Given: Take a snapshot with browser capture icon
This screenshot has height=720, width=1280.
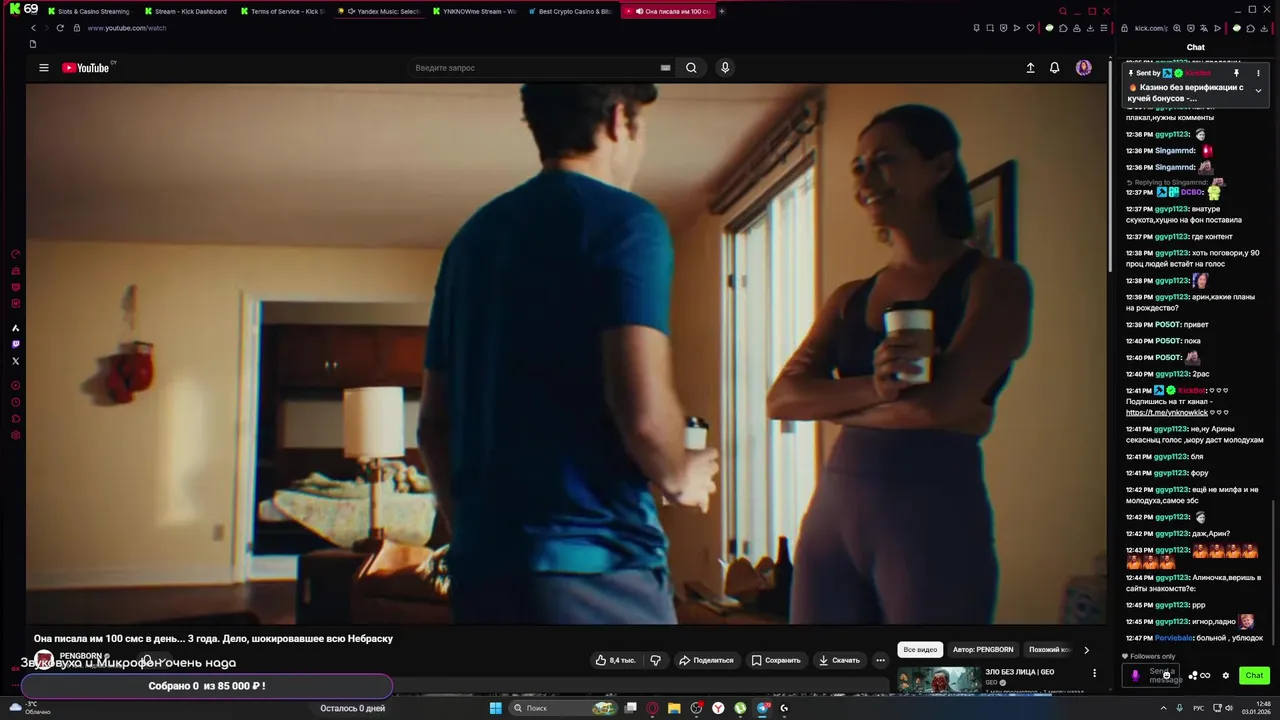Looking at the screenshot, I should pos(989,28).
